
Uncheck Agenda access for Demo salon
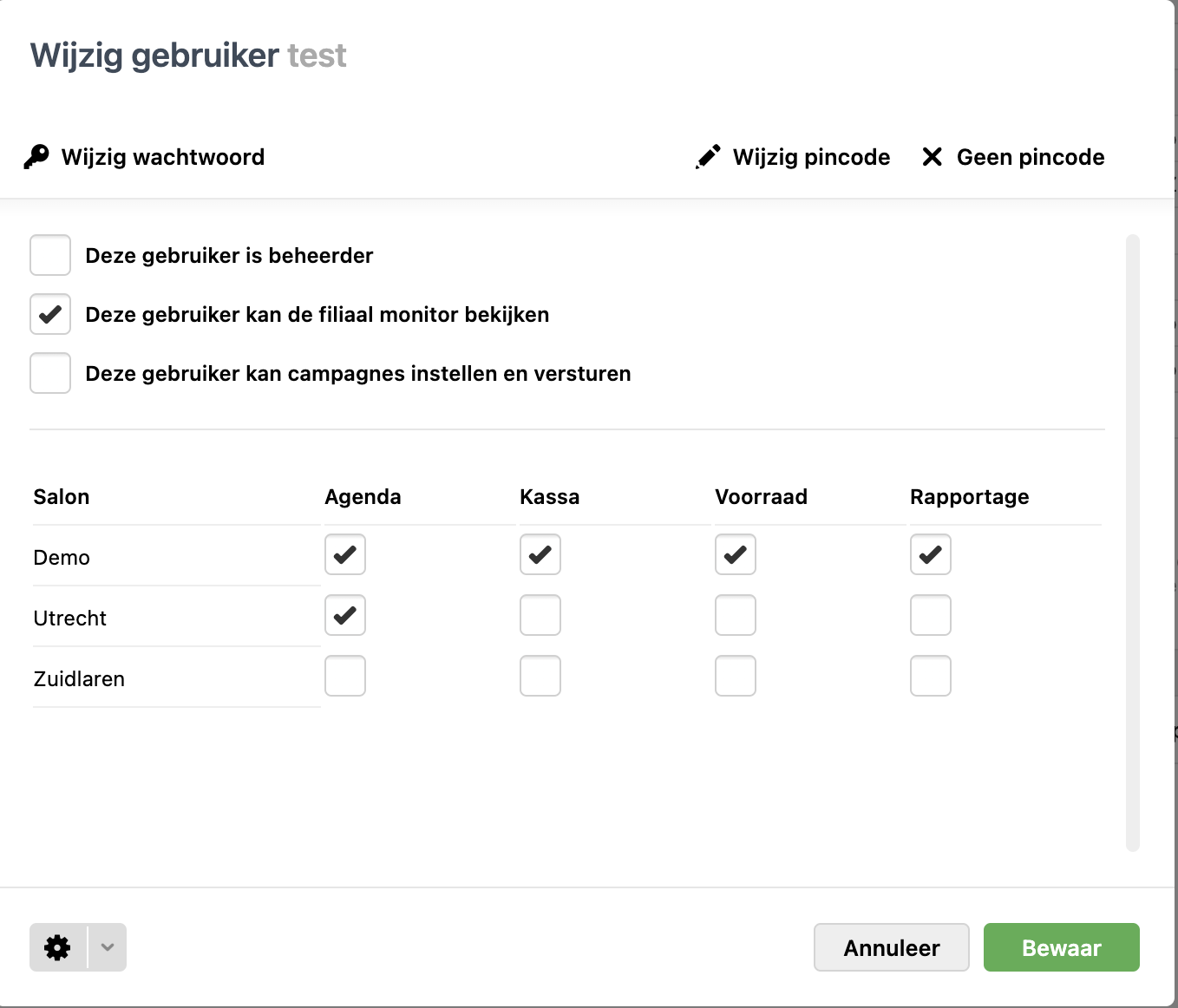pyautogui.click(x=345, y=555)
